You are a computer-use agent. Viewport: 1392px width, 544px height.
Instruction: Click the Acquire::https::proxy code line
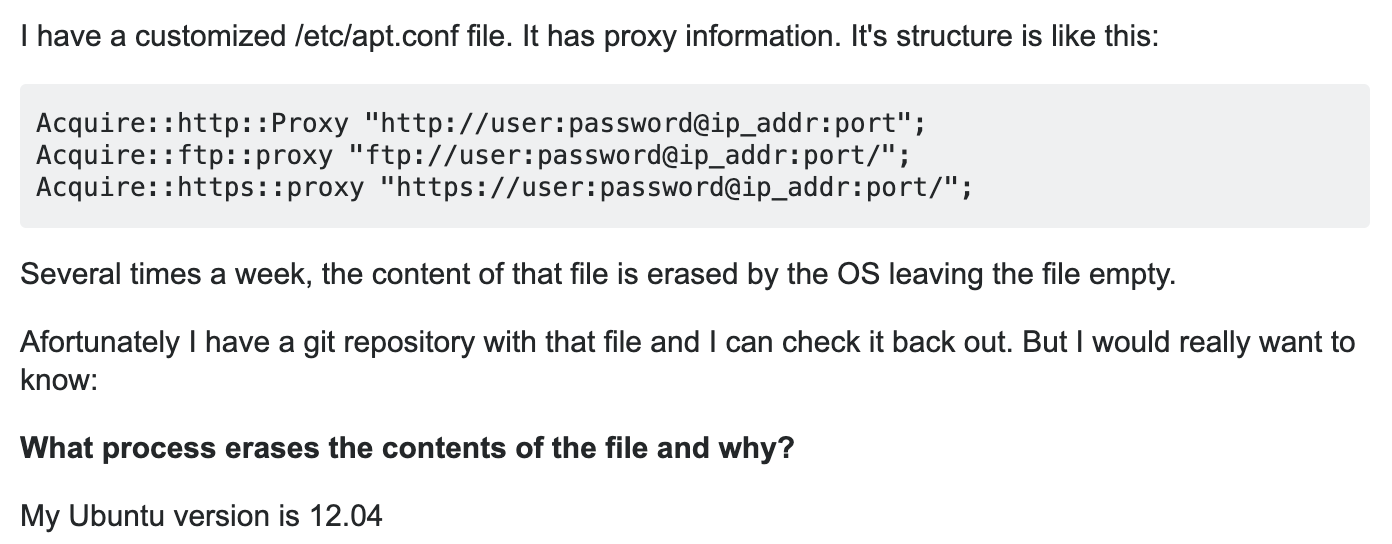(504, 187)
